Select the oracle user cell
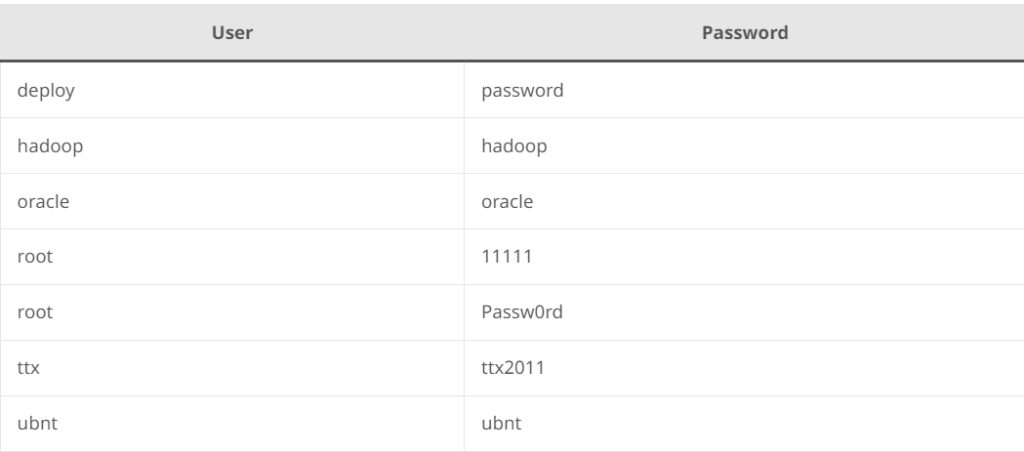1024x452 pixels. point(232,201)
